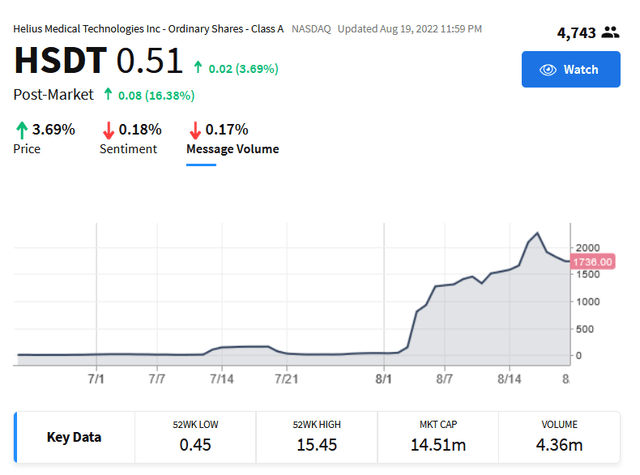The height and width of the screenshot is (475, 640).
Task: Click the 1736.00 value marker on chart
Action: tap(593, 262)
